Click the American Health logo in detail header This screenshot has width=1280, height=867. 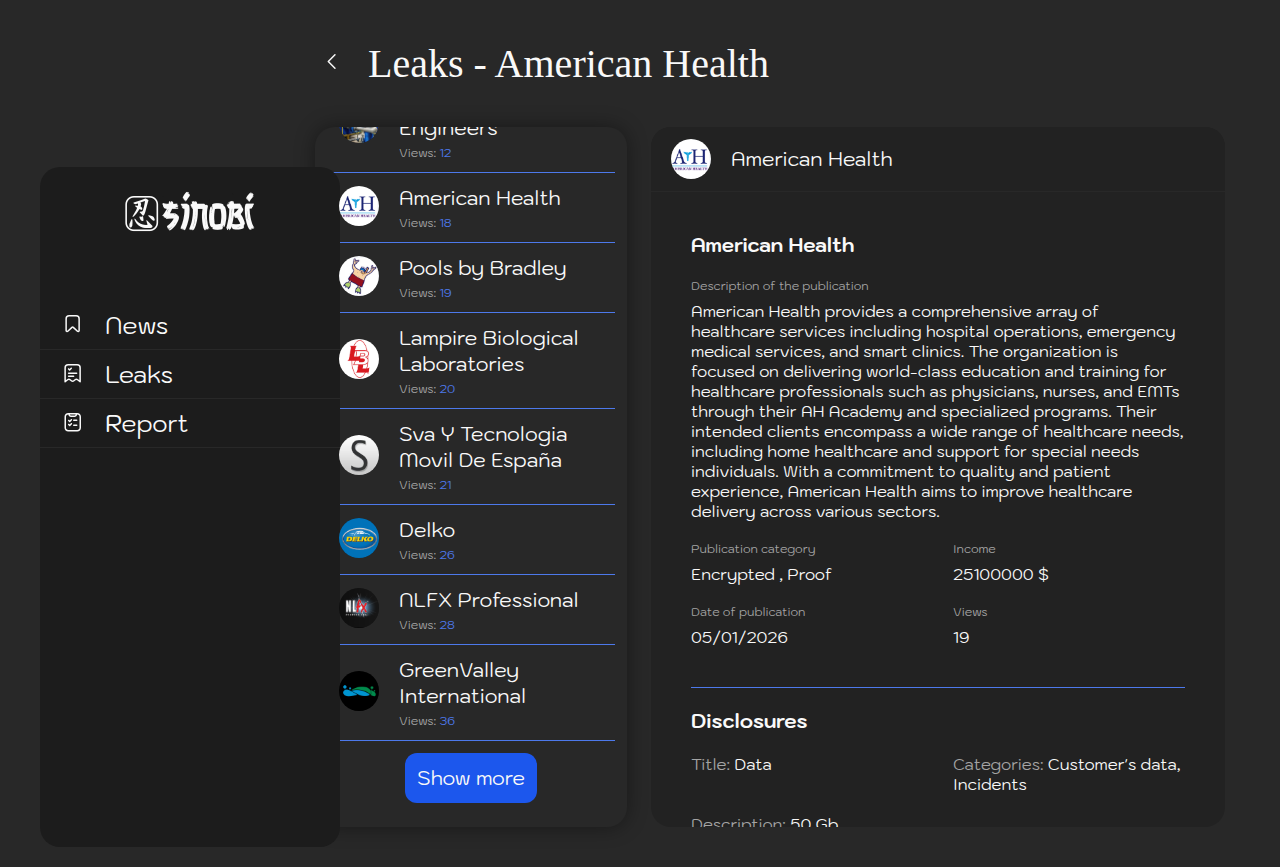pos(691,159)
